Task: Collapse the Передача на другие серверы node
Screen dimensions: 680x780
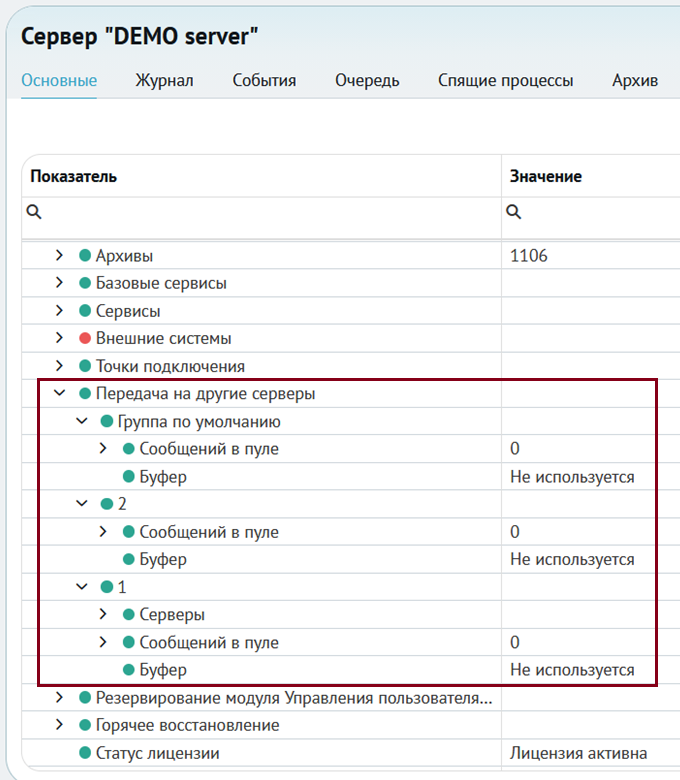Action: coord(59,393)
